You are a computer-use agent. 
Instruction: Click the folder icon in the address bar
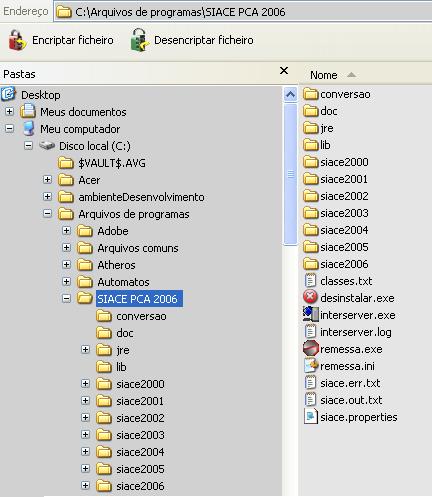coord(64,12)
